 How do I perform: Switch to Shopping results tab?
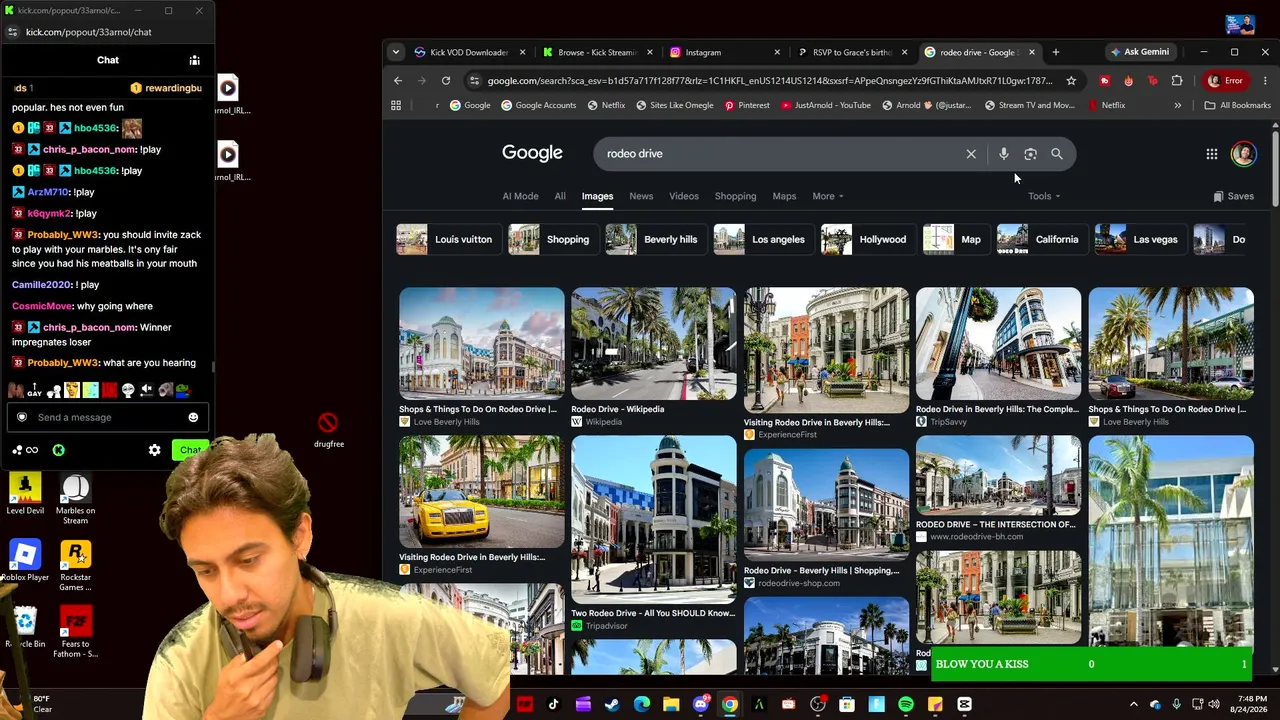[x=735, y=196]
